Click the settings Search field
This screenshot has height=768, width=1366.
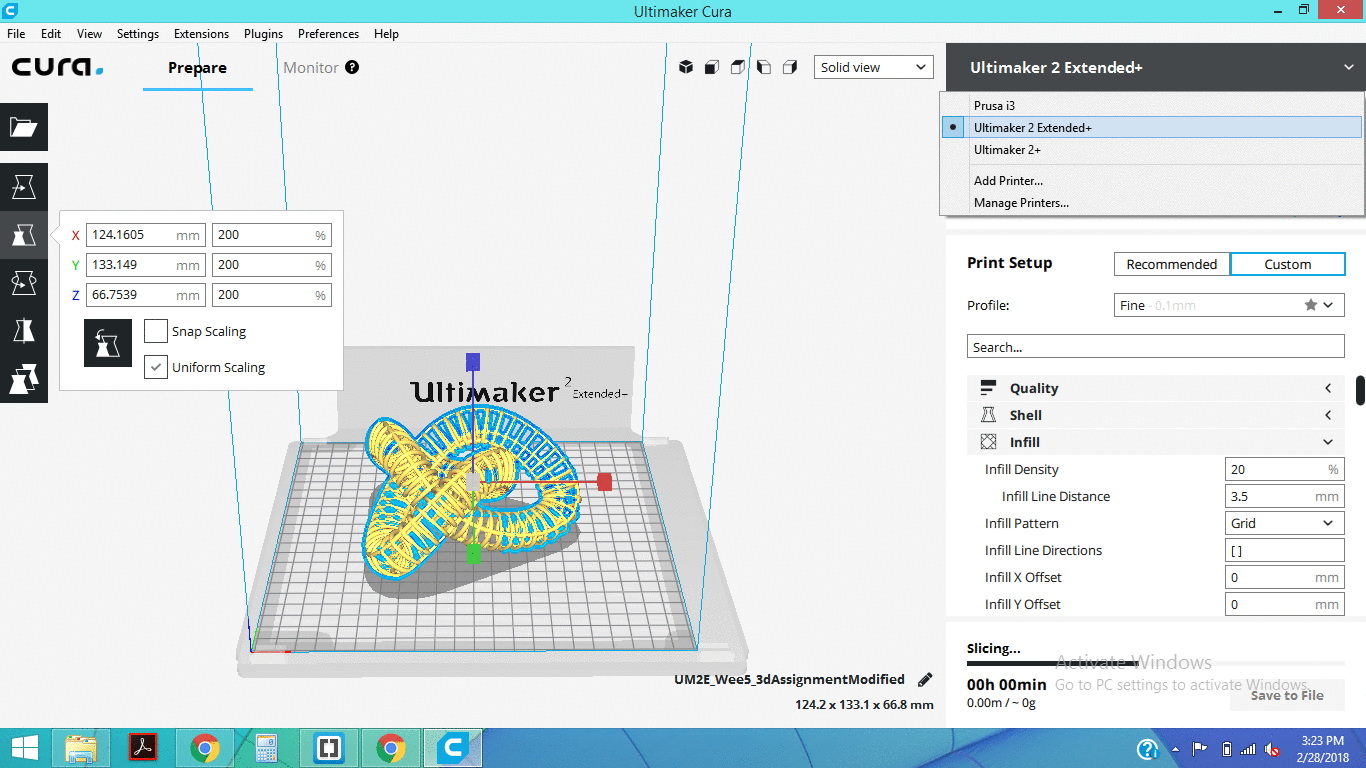pyautogui.click(x=1156, y=347)
